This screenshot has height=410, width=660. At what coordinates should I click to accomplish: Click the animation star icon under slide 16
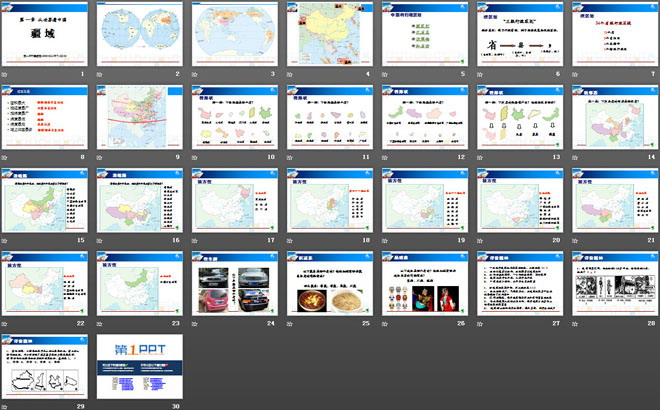[100, 241]
